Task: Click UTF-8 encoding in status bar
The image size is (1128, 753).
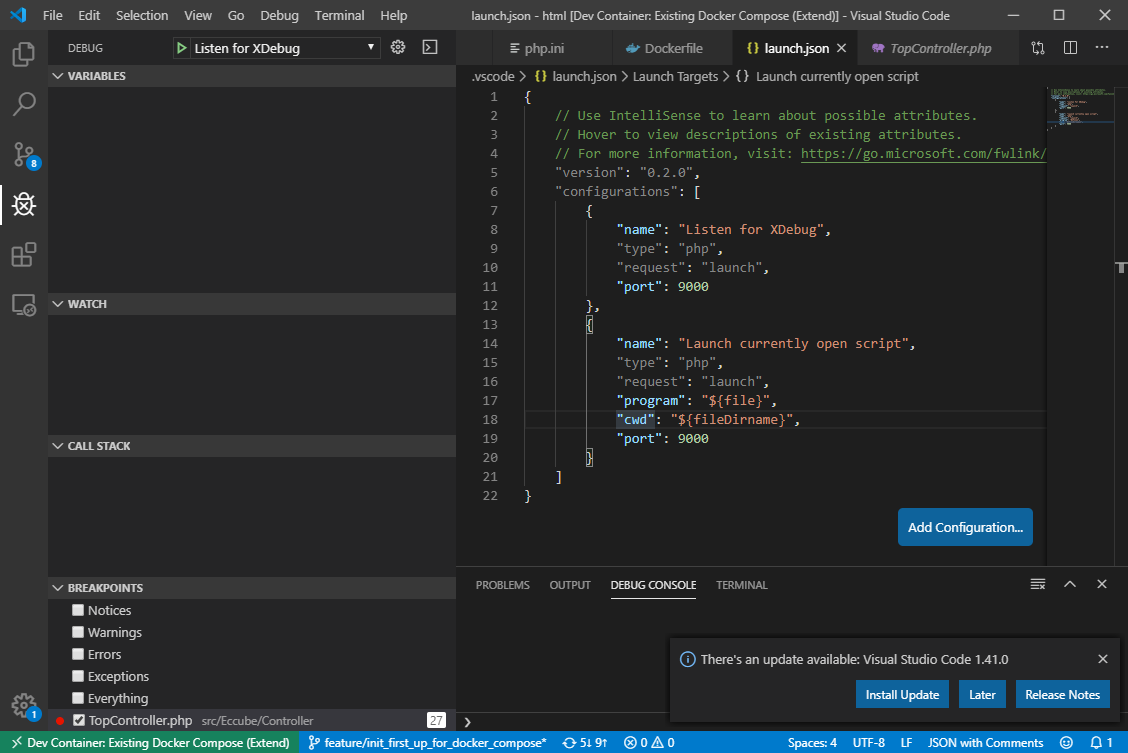Action: 868,742
